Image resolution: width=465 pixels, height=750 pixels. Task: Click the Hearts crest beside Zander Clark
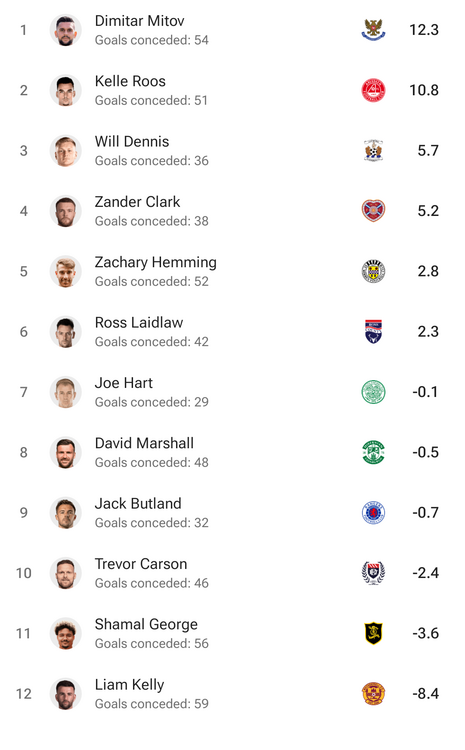[373, 210]
